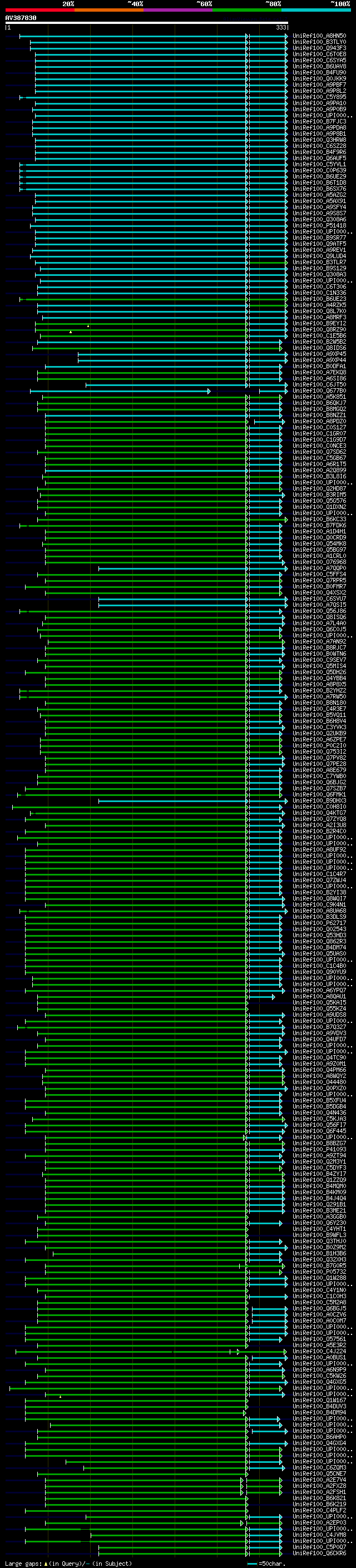Select the UniRef100_O76968 label
Viewport: 356px width, 1568px height.
[x=319, y=562]
